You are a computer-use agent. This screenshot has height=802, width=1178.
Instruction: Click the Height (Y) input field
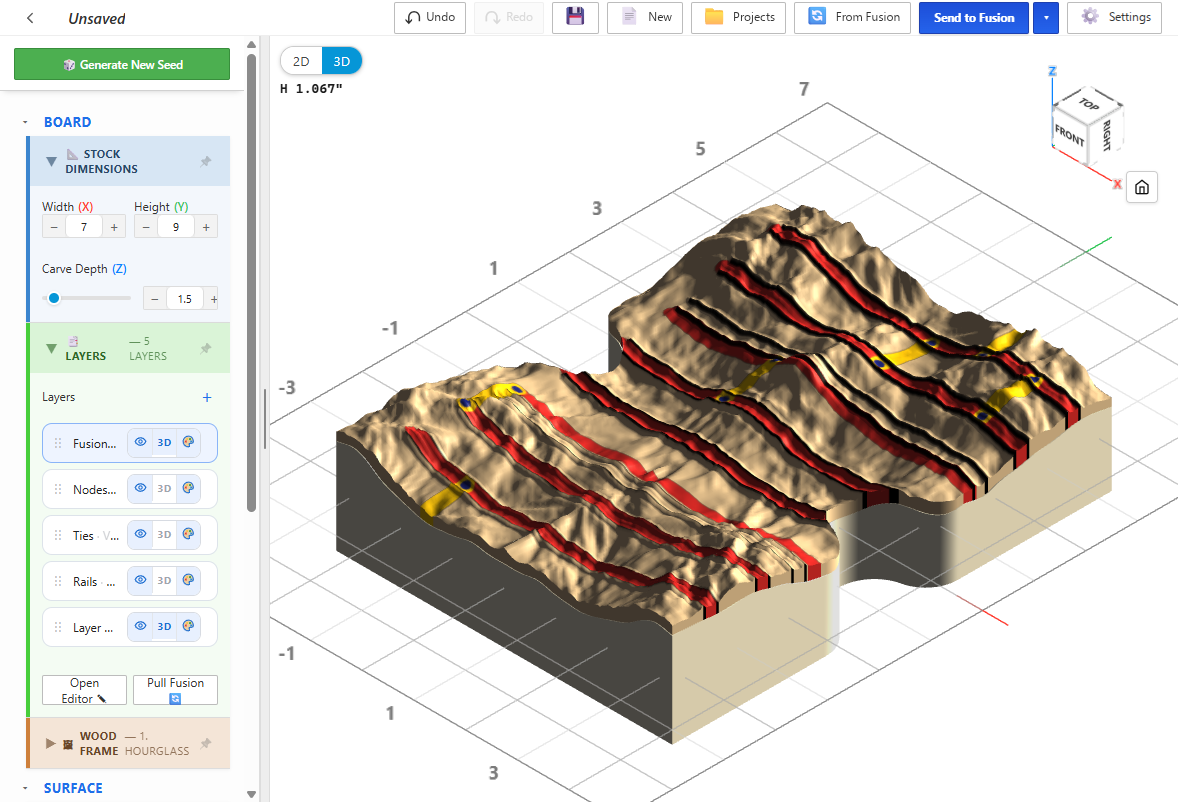(176, 227)
